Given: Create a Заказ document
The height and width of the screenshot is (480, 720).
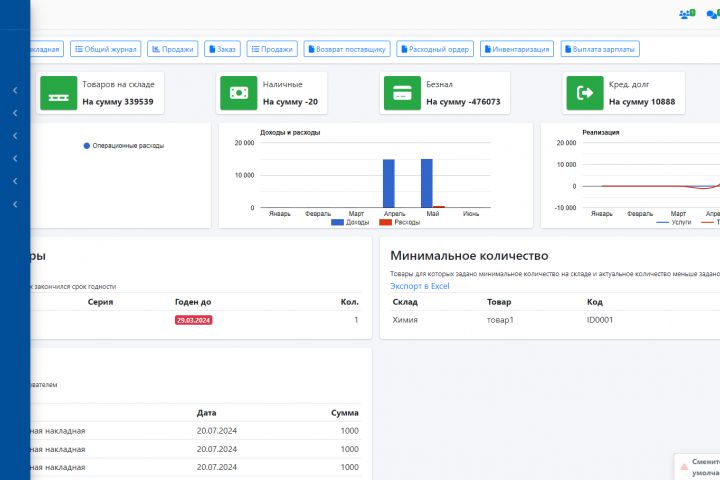Looking at the screenshot, I should click(x=222, y=49).
